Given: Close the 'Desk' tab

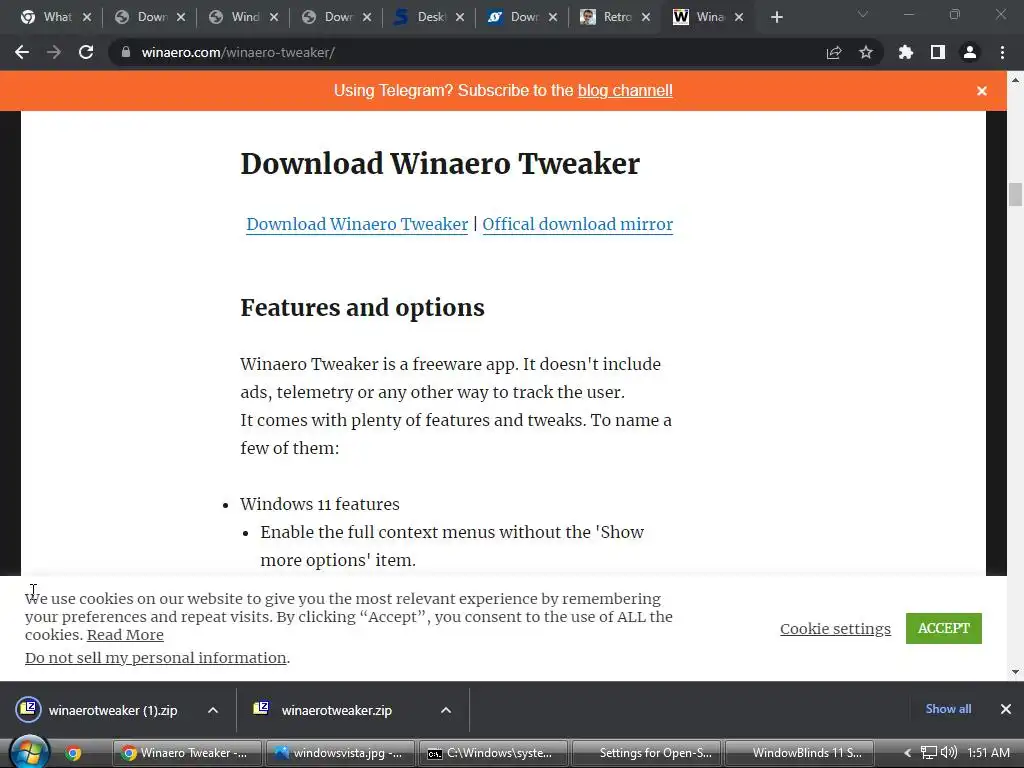Looking at the screenshot, I should pyautogui.click(x=460, y=17).
